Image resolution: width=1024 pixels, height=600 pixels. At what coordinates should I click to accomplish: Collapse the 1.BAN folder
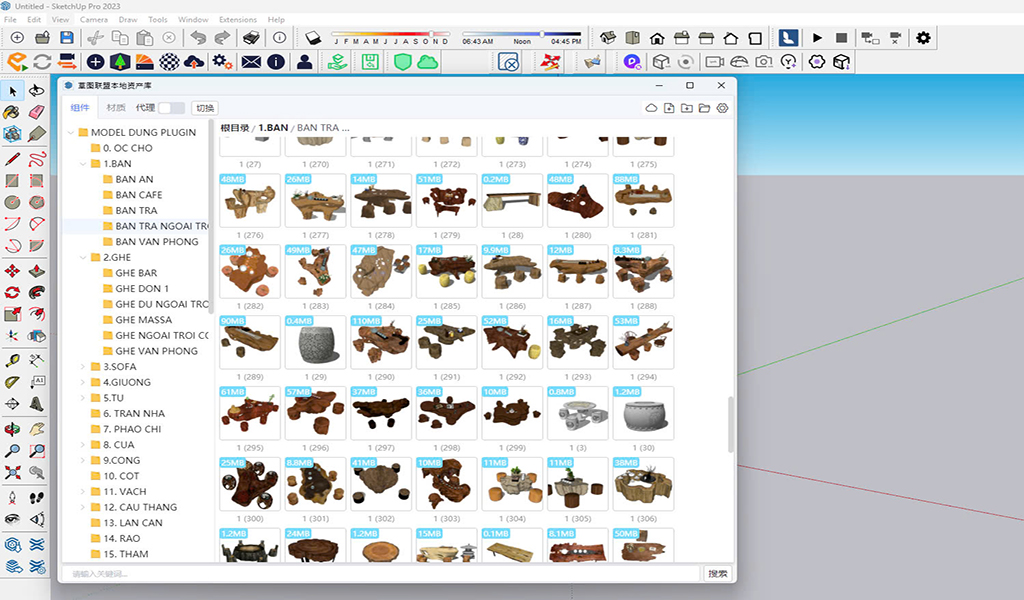pyautogui.click(x=83, y=163)
